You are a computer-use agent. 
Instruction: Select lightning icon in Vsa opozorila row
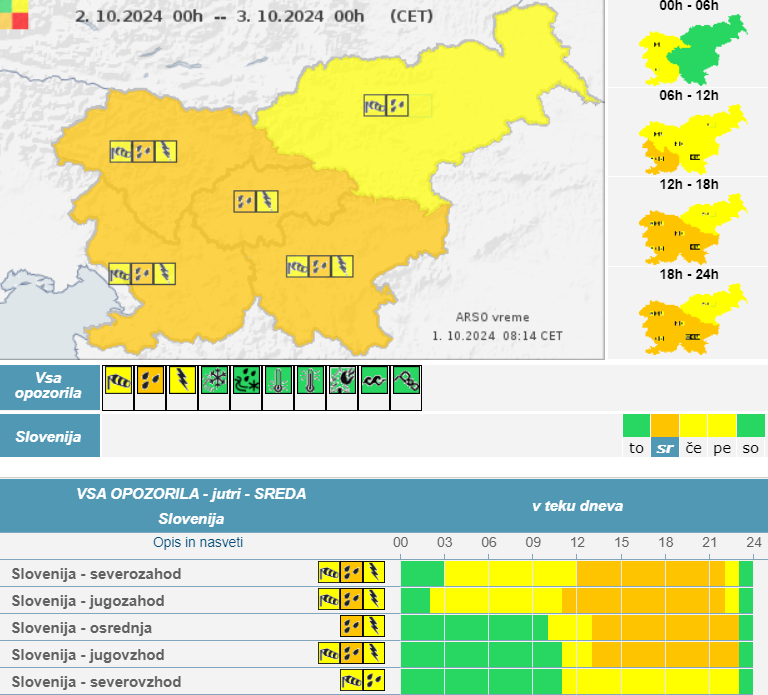[183, 381]
